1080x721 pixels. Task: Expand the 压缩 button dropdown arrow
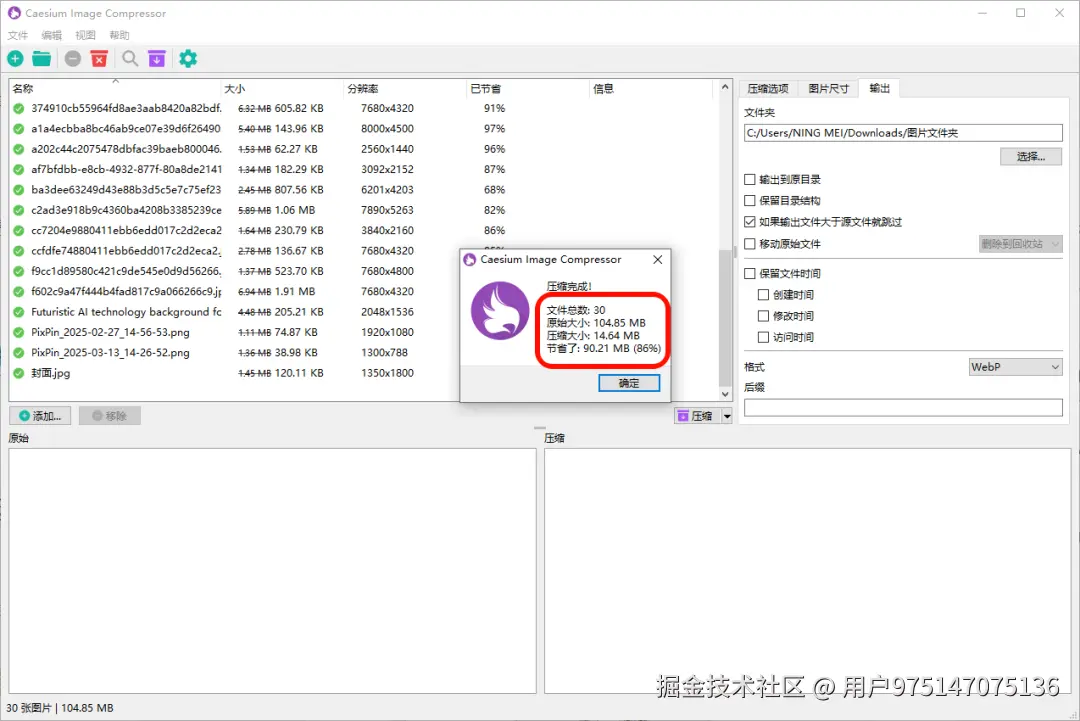click(727, 416)
